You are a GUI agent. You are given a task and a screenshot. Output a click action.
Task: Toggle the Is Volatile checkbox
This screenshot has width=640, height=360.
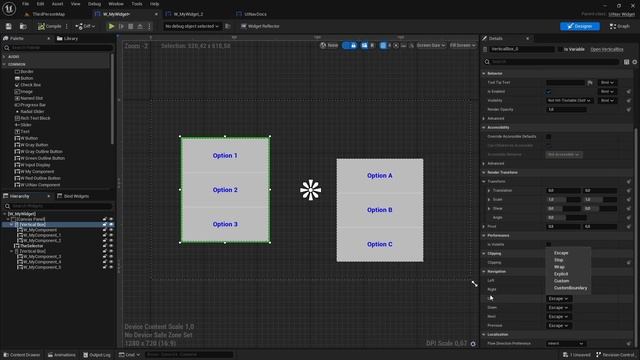[549, 244]
